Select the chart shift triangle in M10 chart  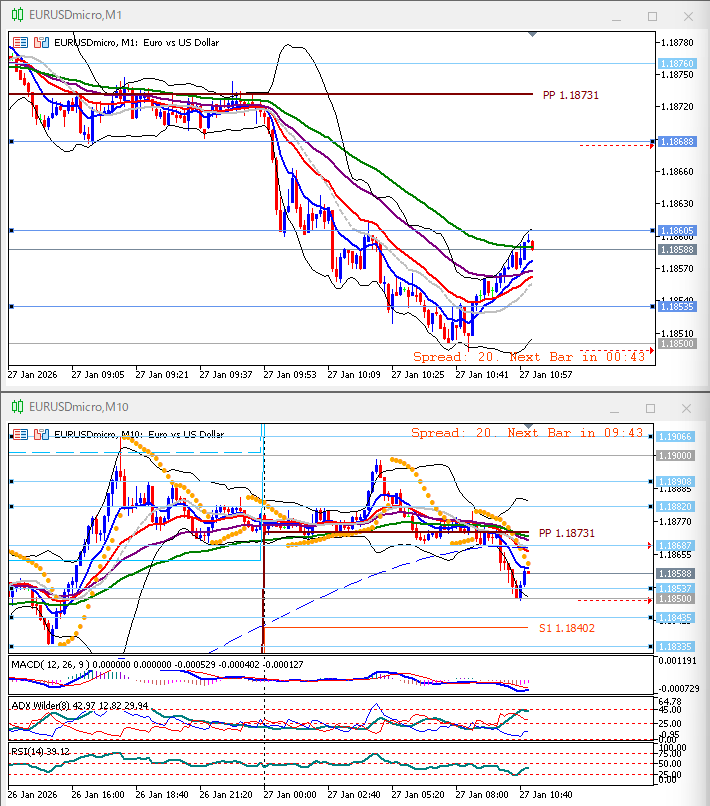(x=532, y=426)
